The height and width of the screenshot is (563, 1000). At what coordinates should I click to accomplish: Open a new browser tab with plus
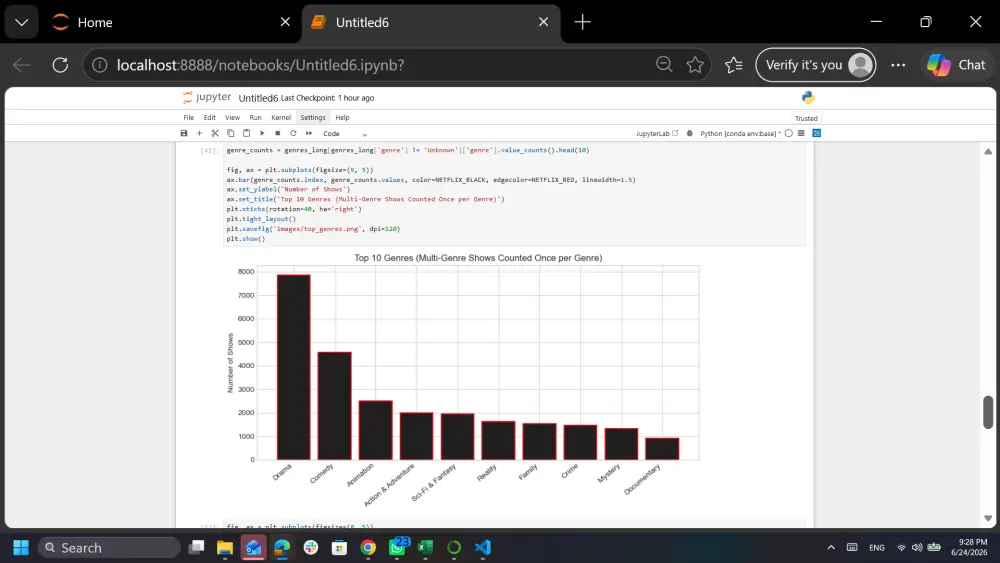pos(582,22)
